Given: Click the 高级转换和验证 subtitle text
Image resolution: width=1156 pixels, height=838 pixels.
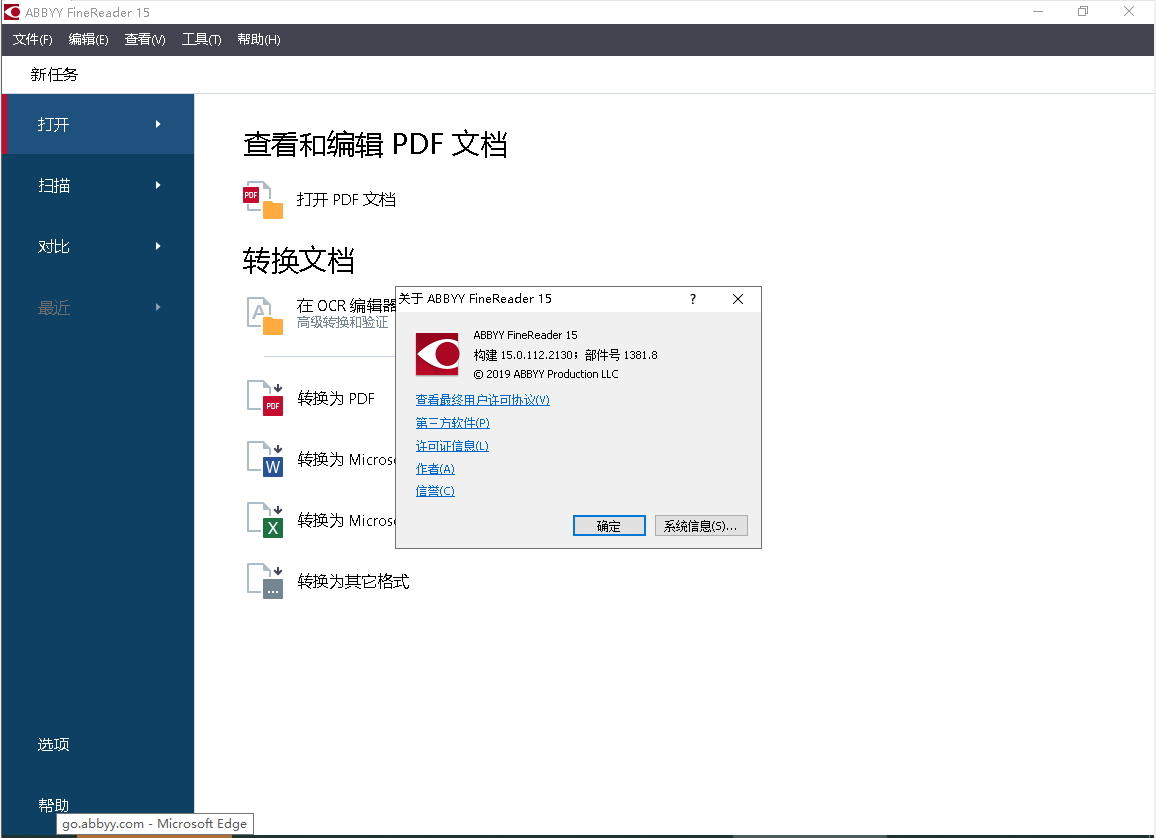Looking at the screenshot, I should (342, 322).
